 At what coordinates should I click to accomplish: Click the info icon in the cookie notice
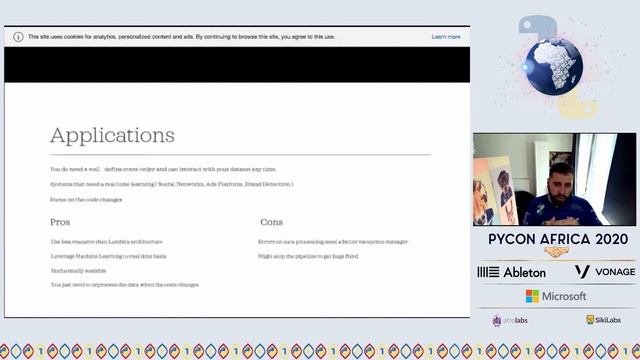pyautogui.click(x=18, y=37)
